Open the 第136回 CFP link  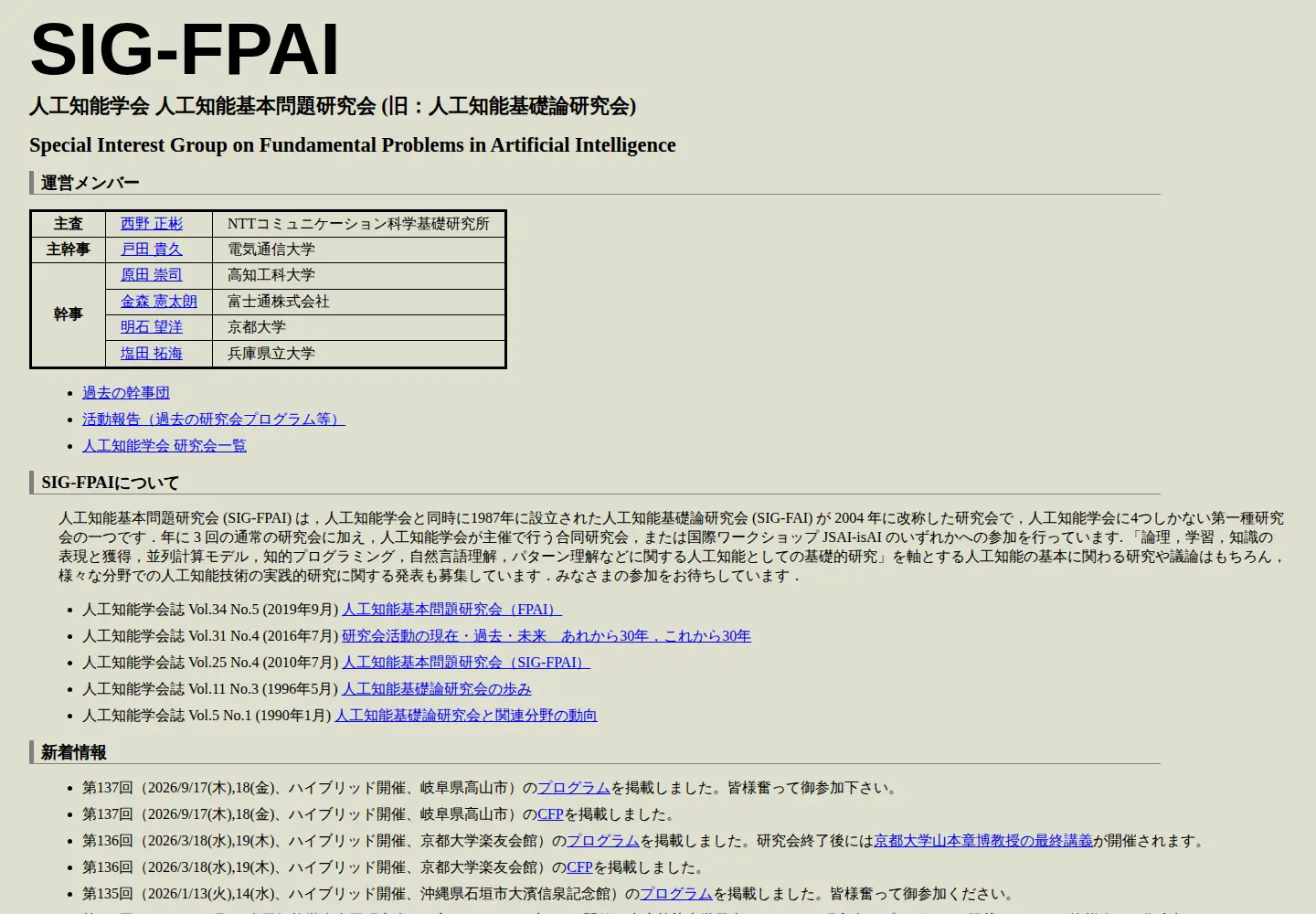[579, 867]
